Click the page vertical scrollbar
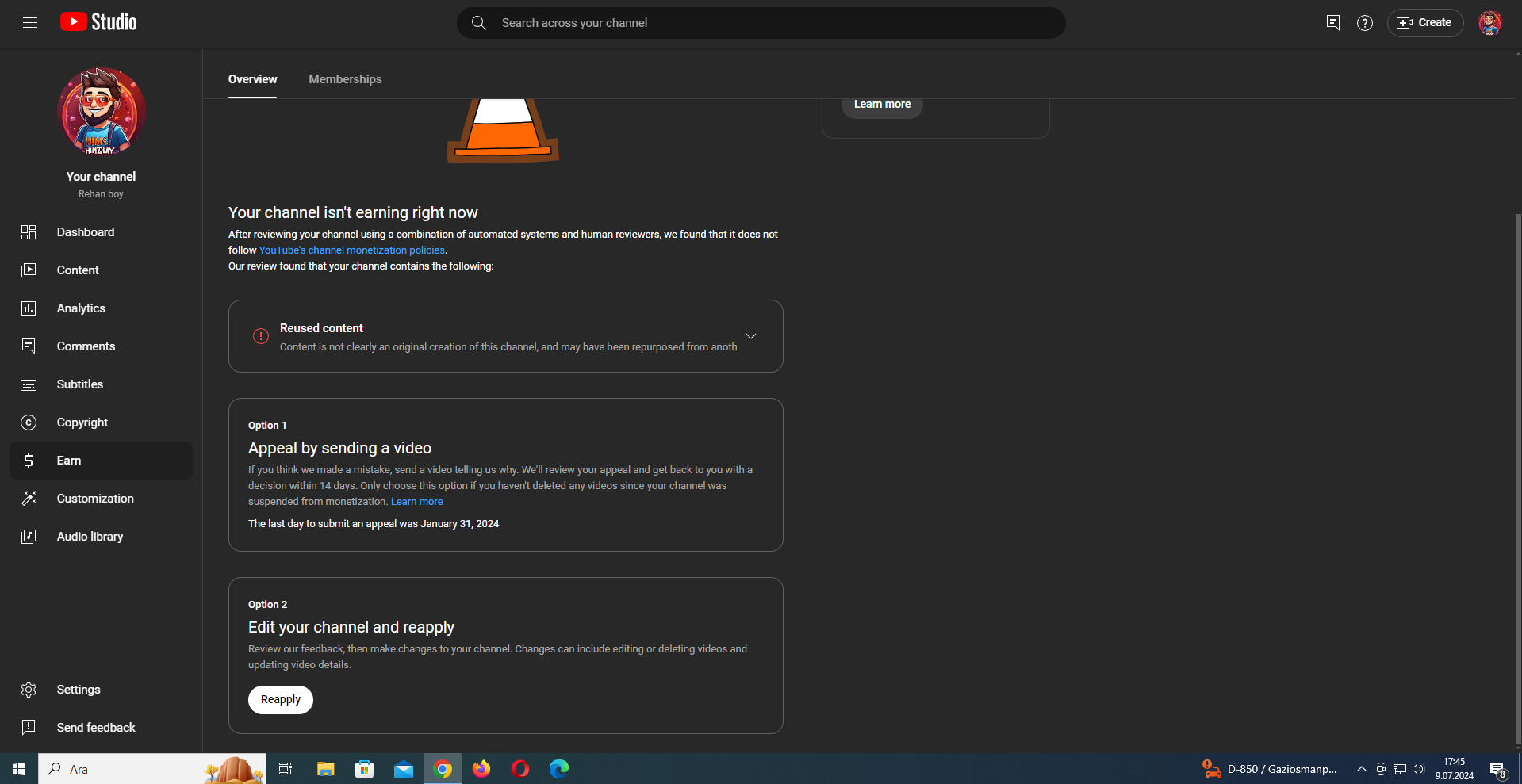The image size is (1522, 784). [1517, 479]
